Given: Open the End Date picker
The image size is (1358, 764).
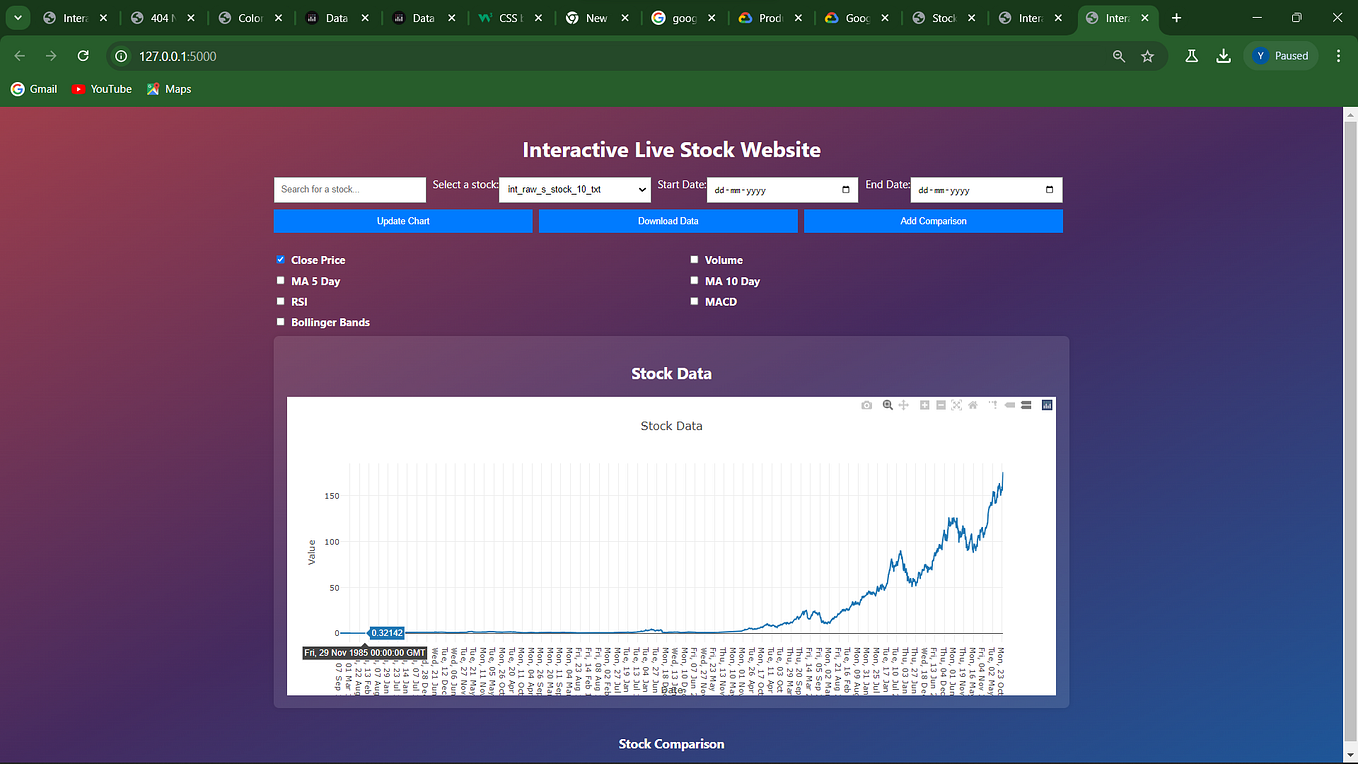Looking at the screenshot, I should click(x=1050, y=189).
